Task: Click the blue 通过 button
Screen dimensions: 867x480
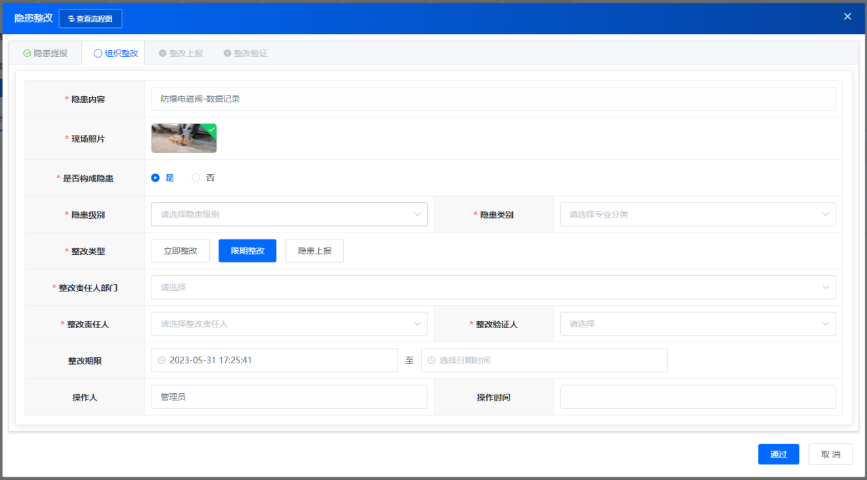Action: coord(778,454)
